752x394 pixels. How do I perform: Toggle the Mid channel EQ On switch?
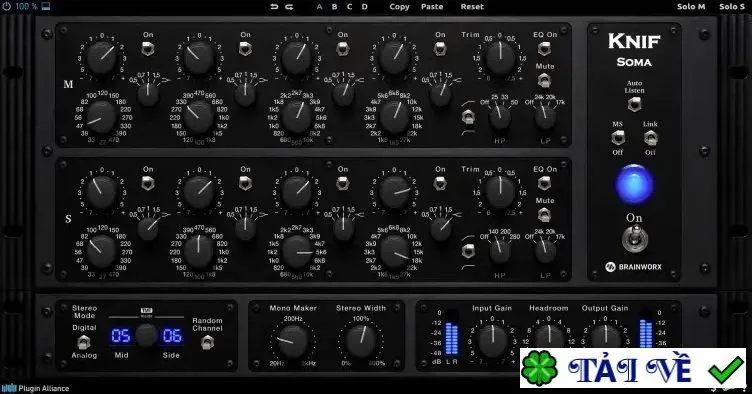click(544, 48)
